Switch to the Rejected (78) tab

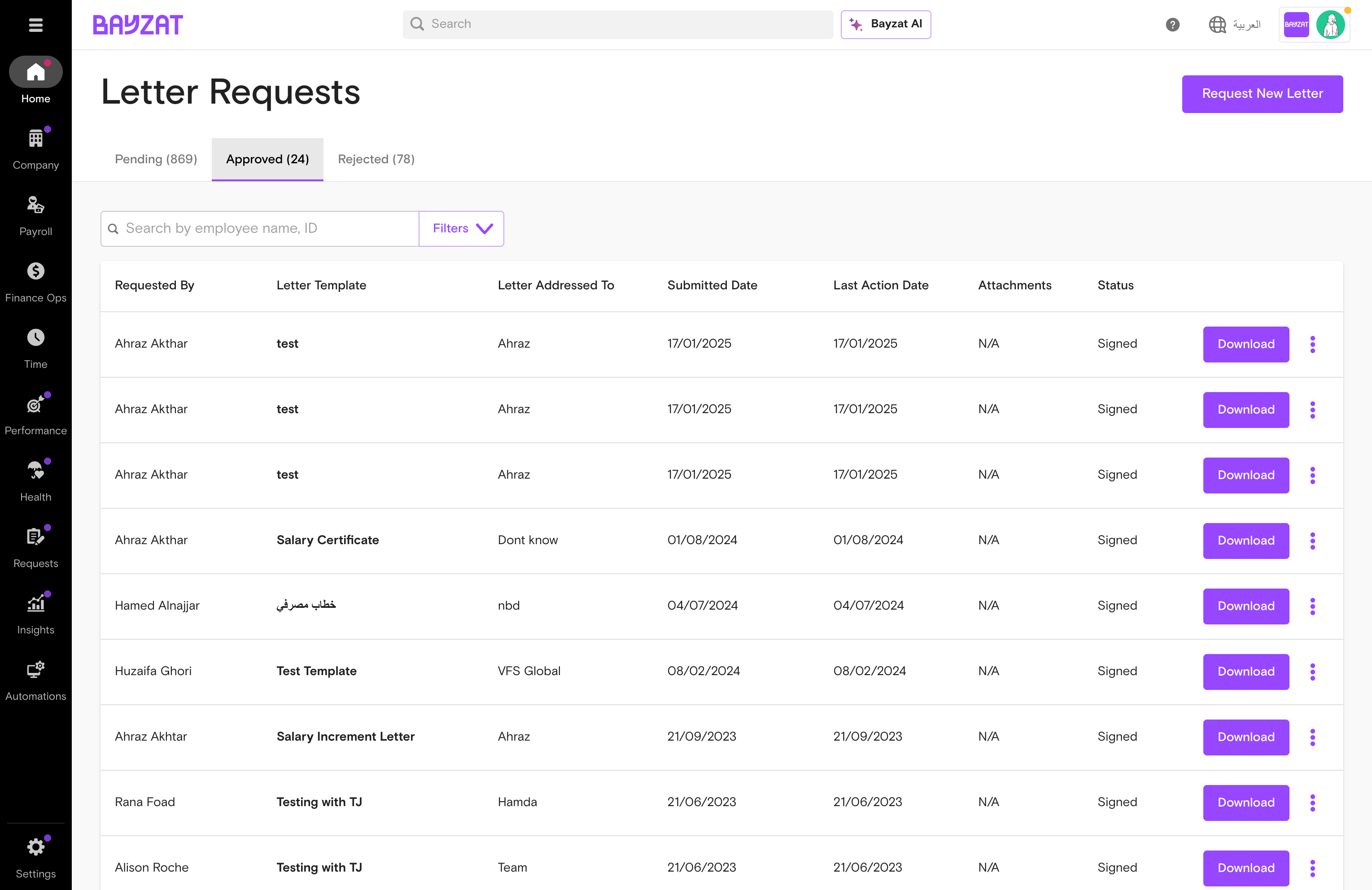click(x=376, y=159)
